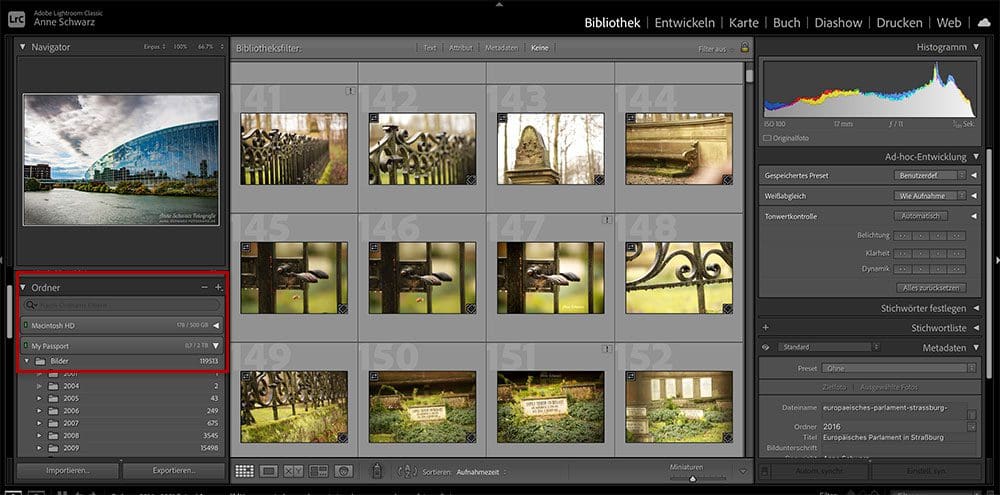Image resolution: width=1000 pixels, height=495 pixels.
Task: Select the Text library filter
Action: point(430,48)
